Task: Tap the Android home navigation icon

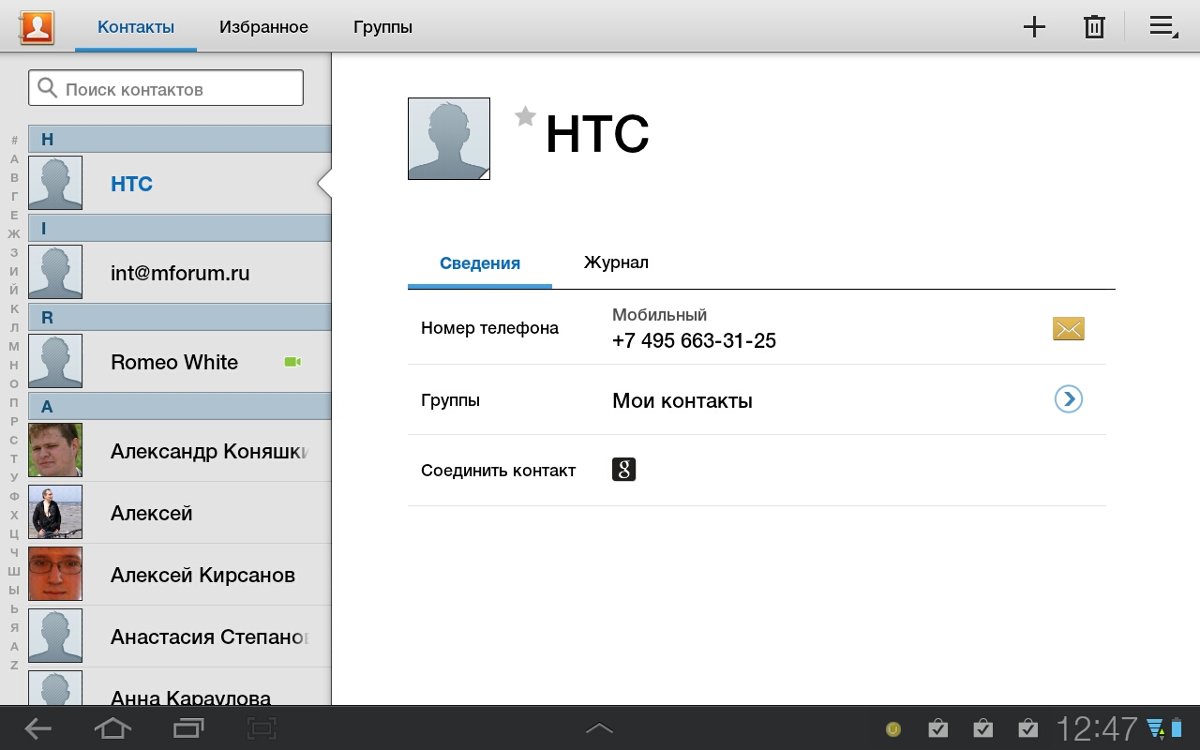Action: pyautogui.click(x=112, y=728)
